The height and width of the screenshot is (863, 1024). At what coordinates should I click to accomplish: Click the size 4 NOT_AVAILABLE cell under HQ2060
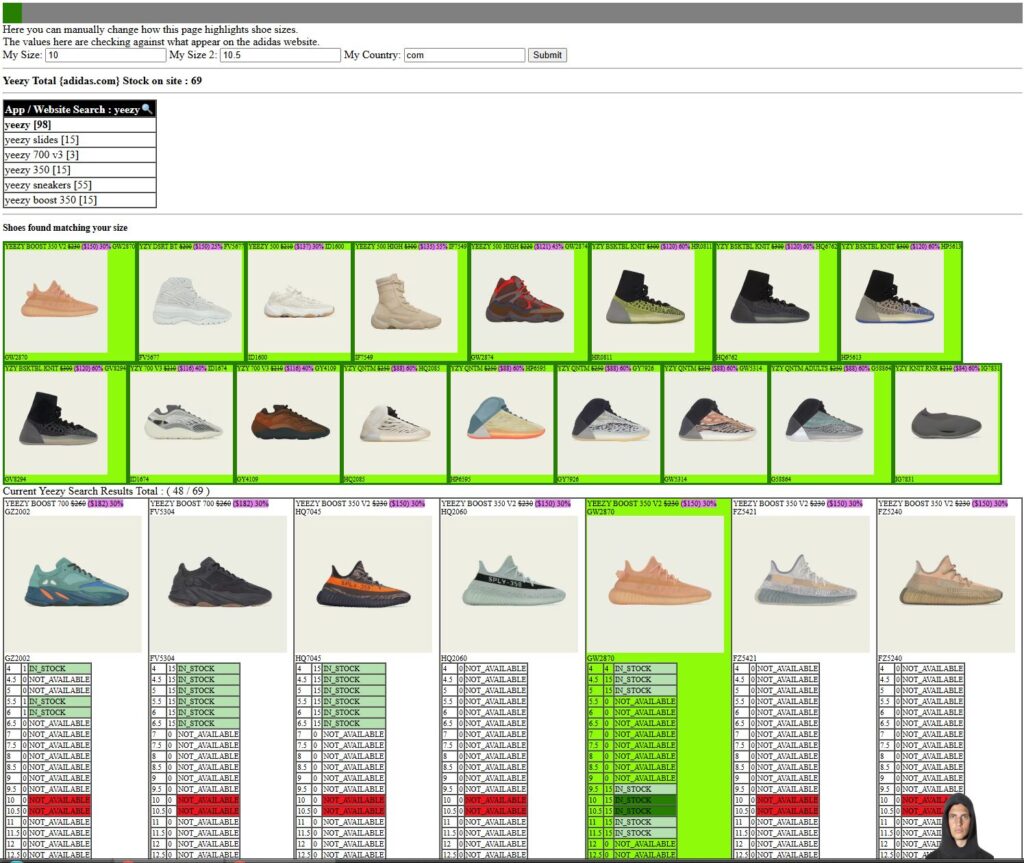(496, 668)
